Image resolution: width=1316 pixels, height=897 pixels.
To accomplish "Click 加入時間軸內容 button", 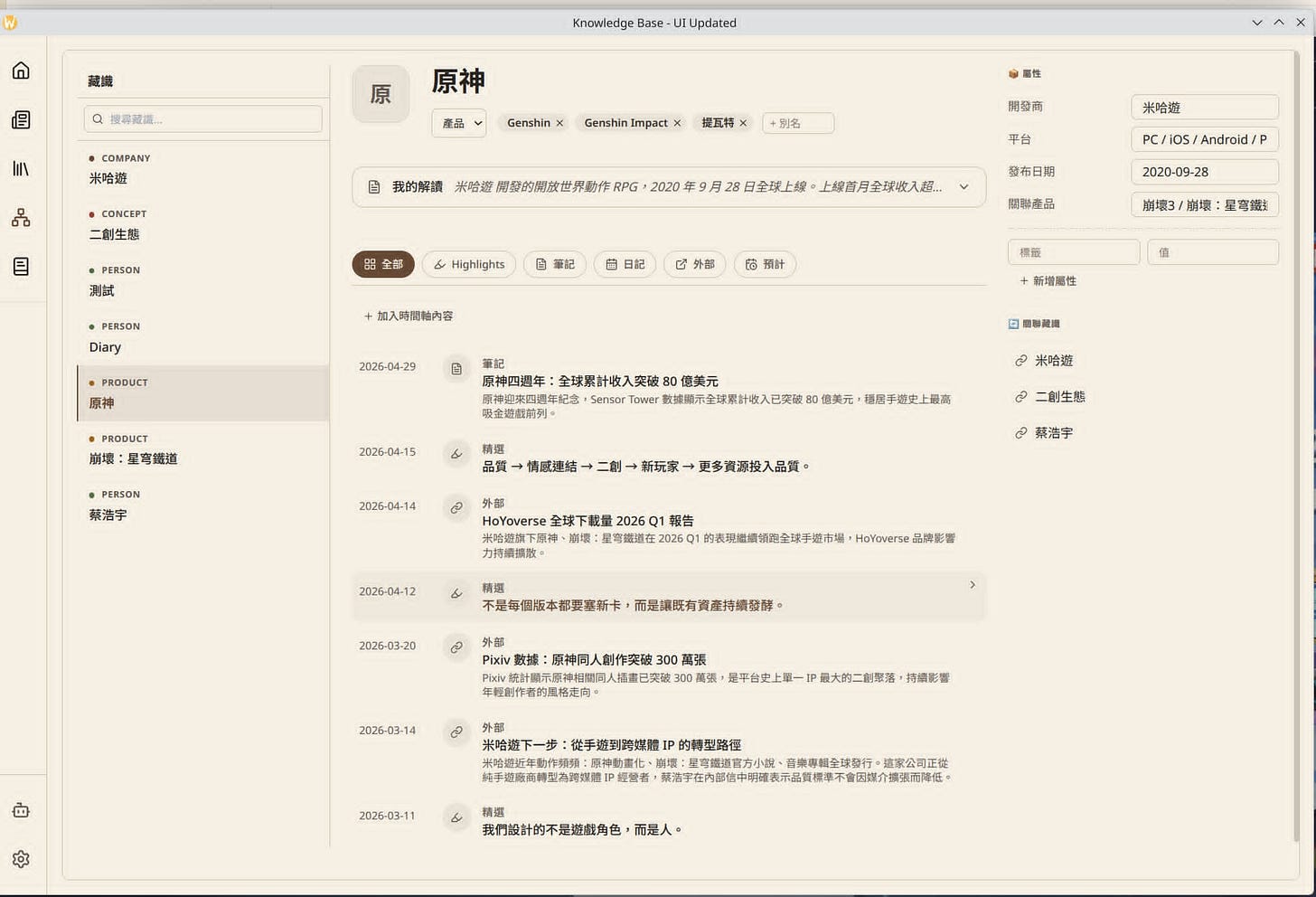I will click(x=409, y=316).
